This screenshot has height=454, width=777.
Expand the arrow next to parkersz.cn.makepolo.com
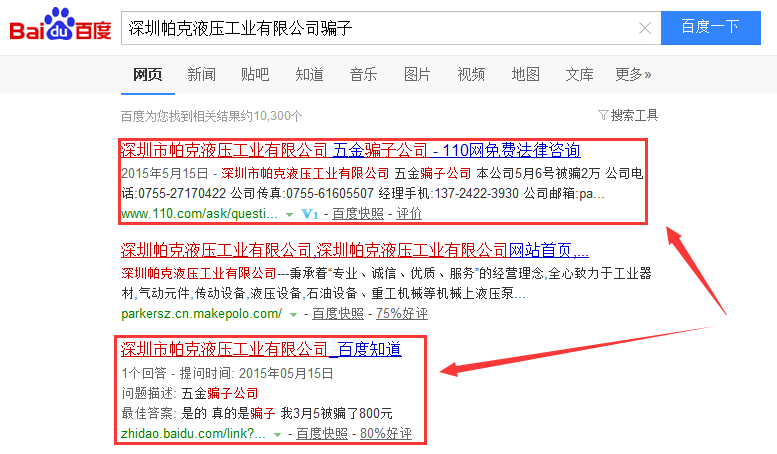[x=294, y=314]
